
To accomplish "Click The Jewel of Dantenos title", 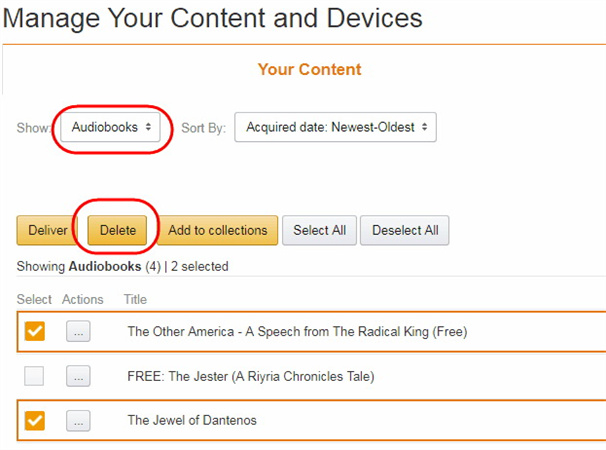I will [x=192, y=420].
